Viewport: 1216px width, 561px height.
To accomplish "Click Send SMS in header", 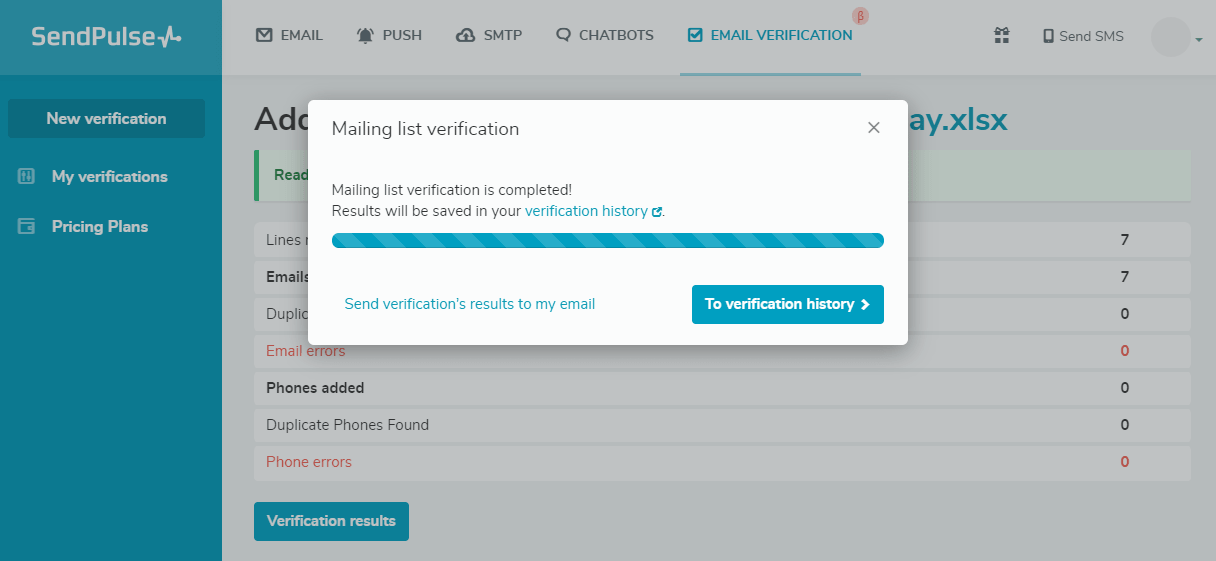I will tap(1083, 36).
